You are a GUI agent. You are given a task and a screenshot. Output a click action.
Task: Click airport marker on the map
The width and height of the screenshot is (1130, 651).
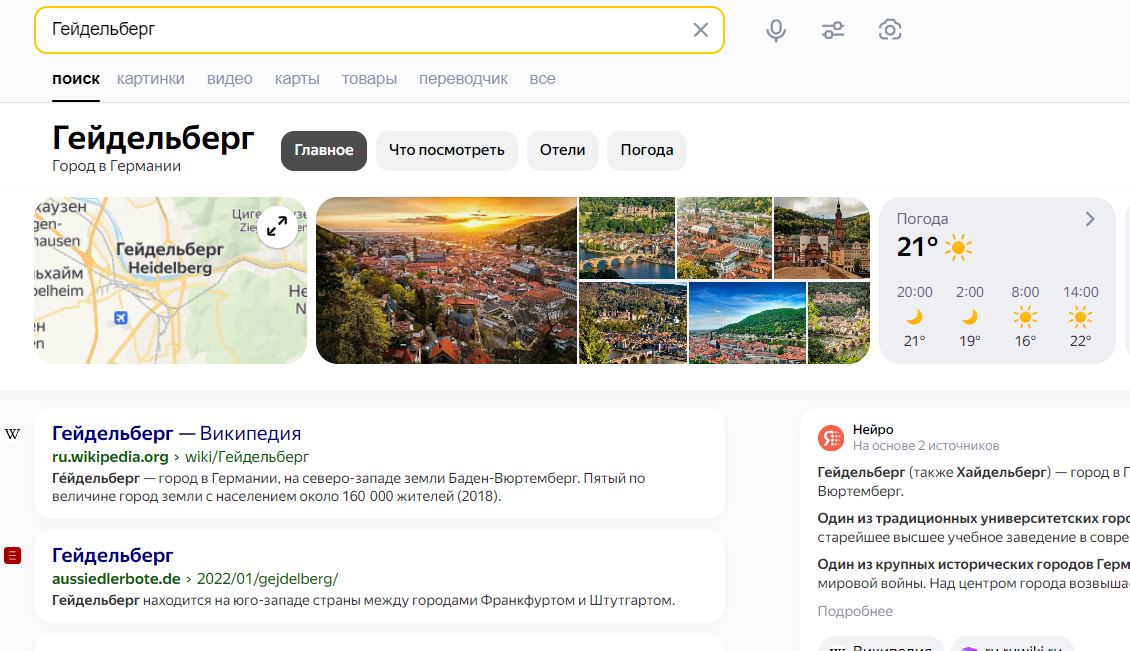120,318
